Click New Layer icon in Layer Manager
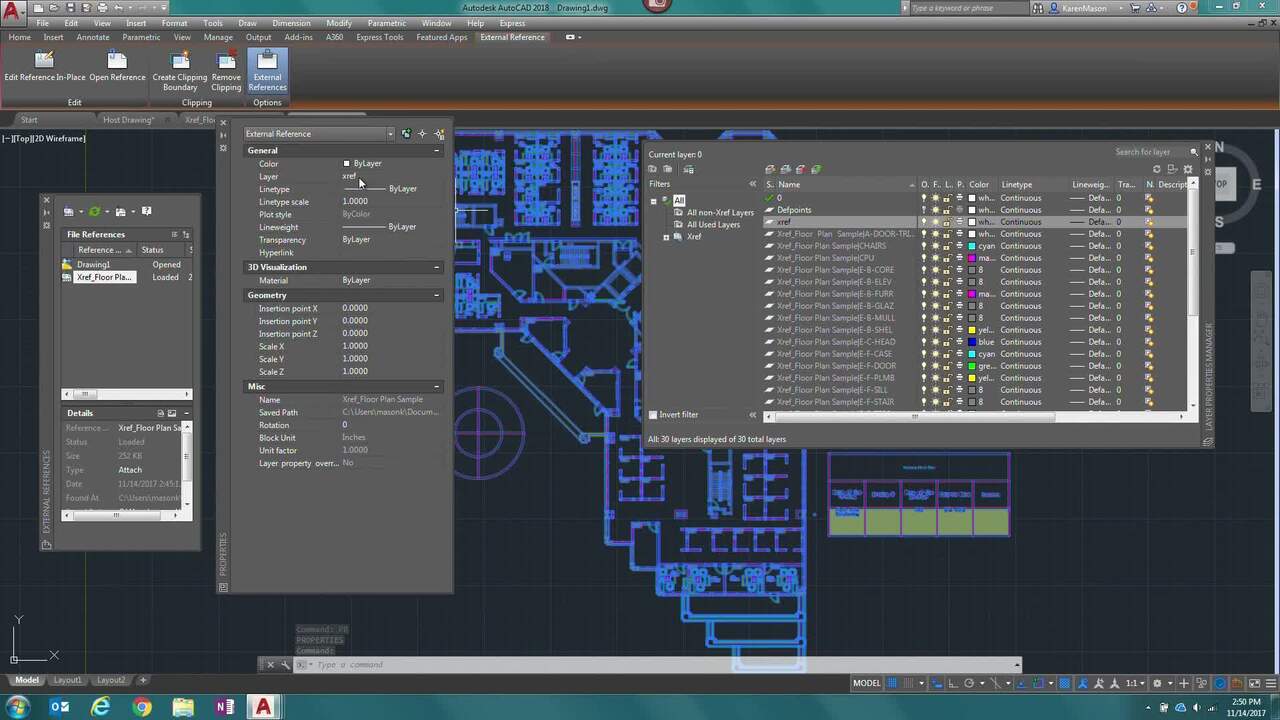 pyautogui.click(x=770, y=169)
